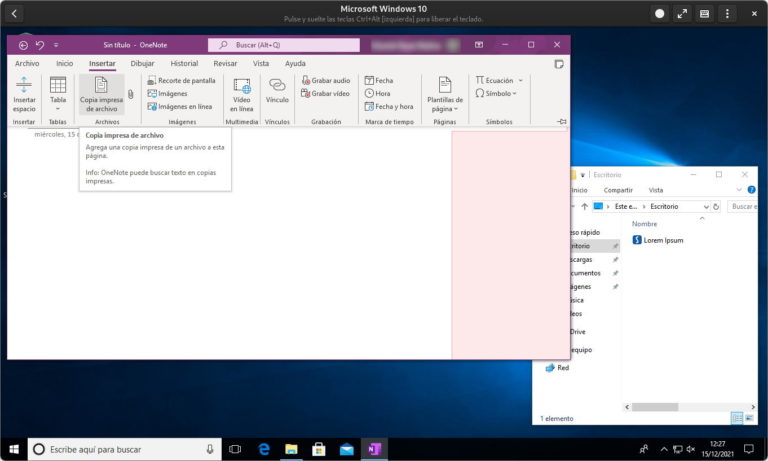Click the Vínculo link icon
The image size is (768, 461).
277,91
